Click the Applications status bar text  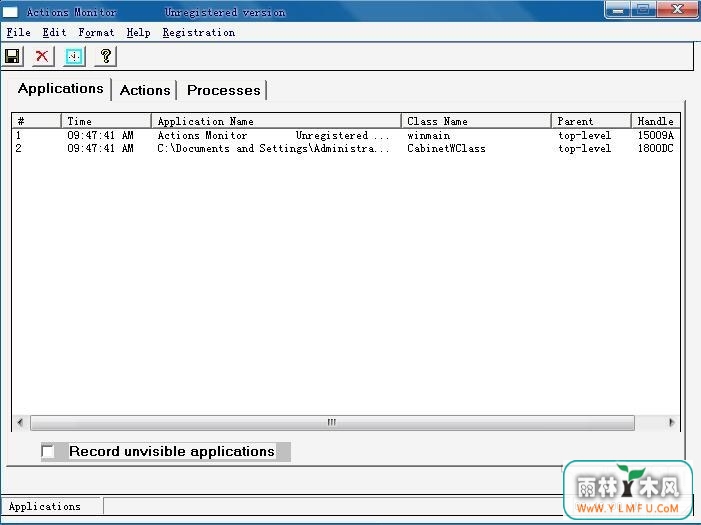pyautogui.click(x=45, y=506)
